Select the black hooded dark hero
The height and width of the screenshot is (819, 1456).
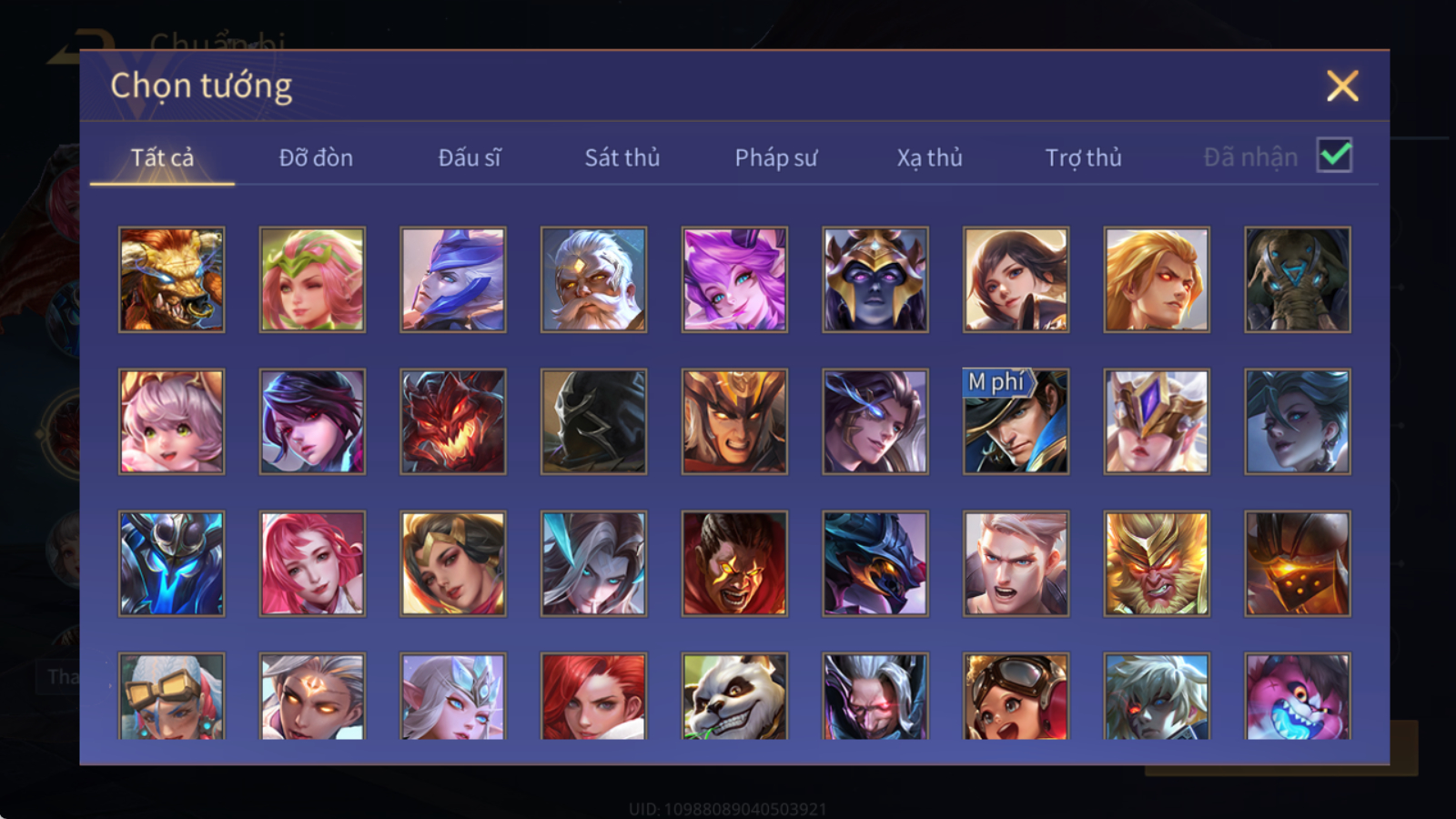[593, 421]
